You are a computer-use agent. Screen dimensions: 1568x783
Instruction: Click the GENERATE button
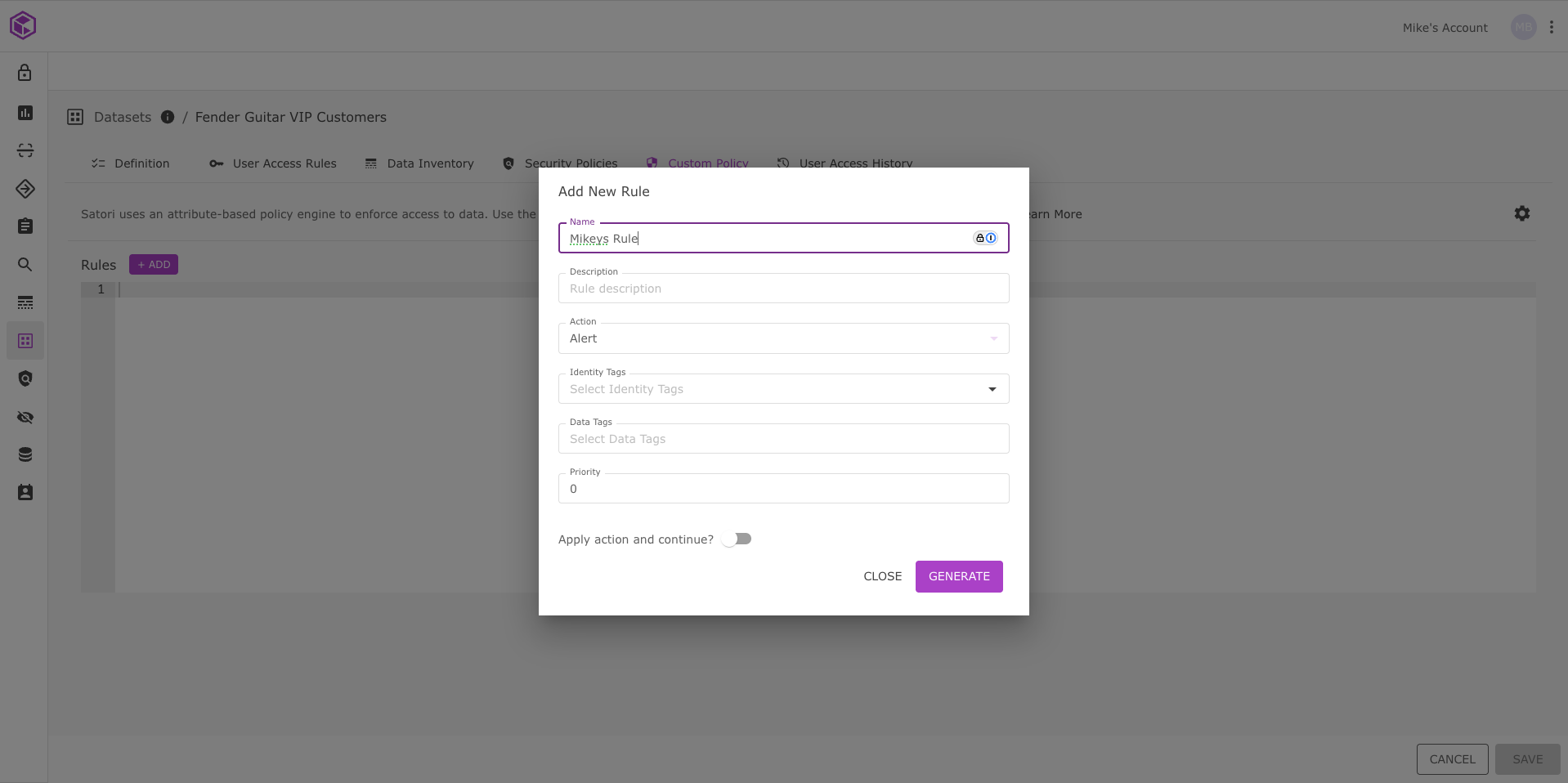point(959,576)
